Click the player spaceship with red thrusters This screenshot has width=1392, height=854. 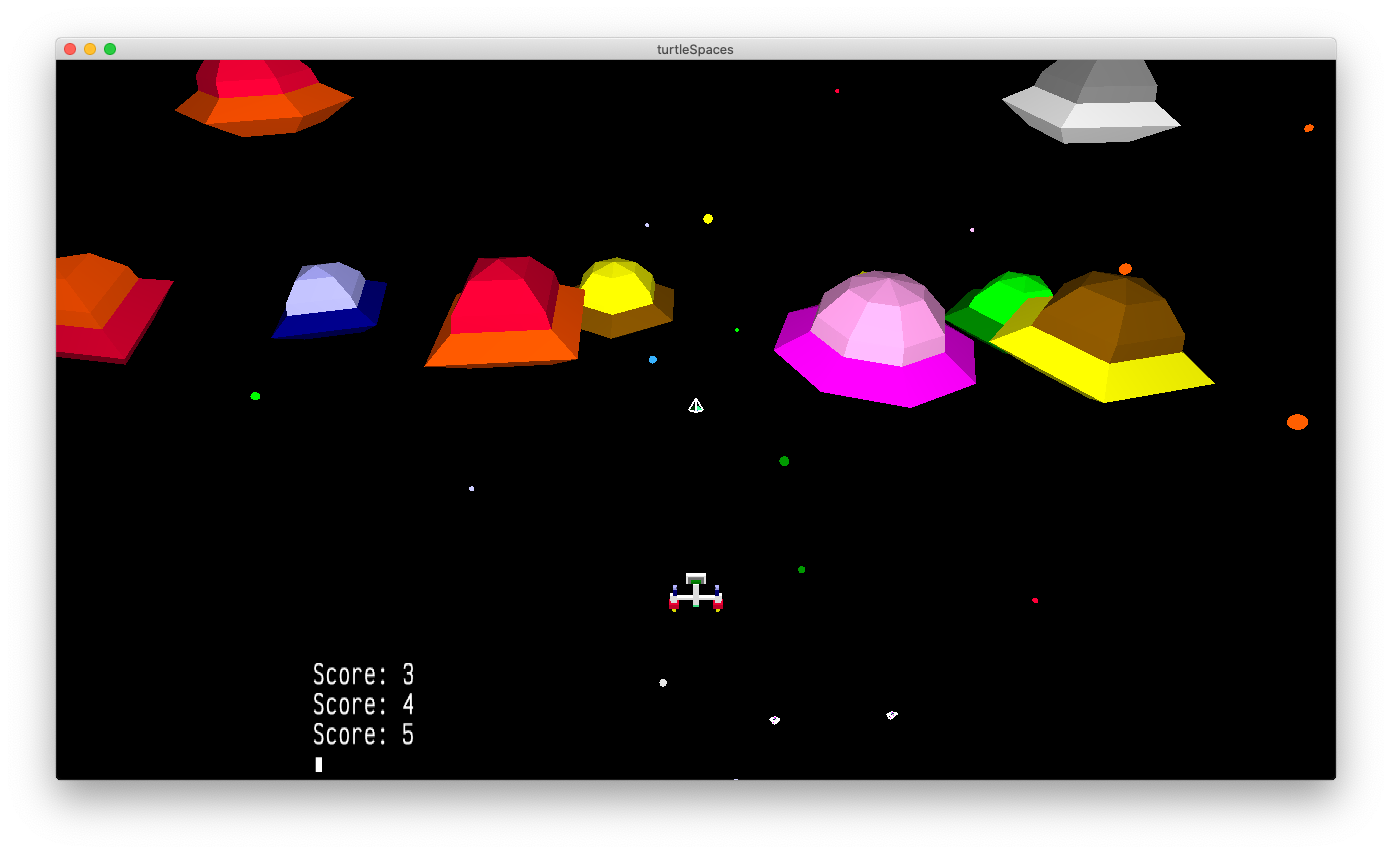(x=696, y=593)
